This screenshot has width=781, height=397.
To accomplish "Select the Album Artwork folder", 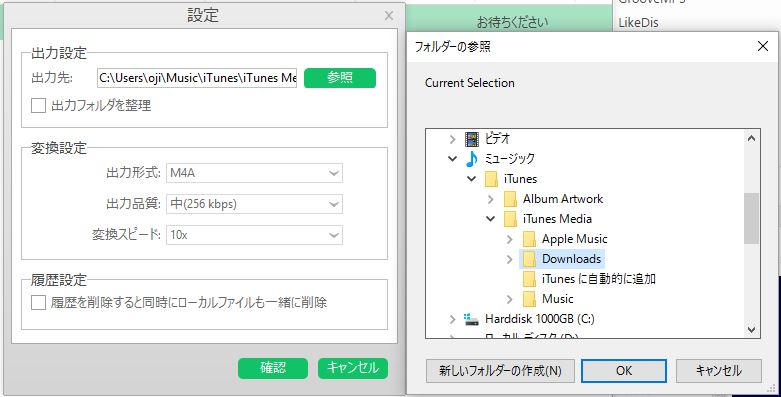I will [563, 199].
